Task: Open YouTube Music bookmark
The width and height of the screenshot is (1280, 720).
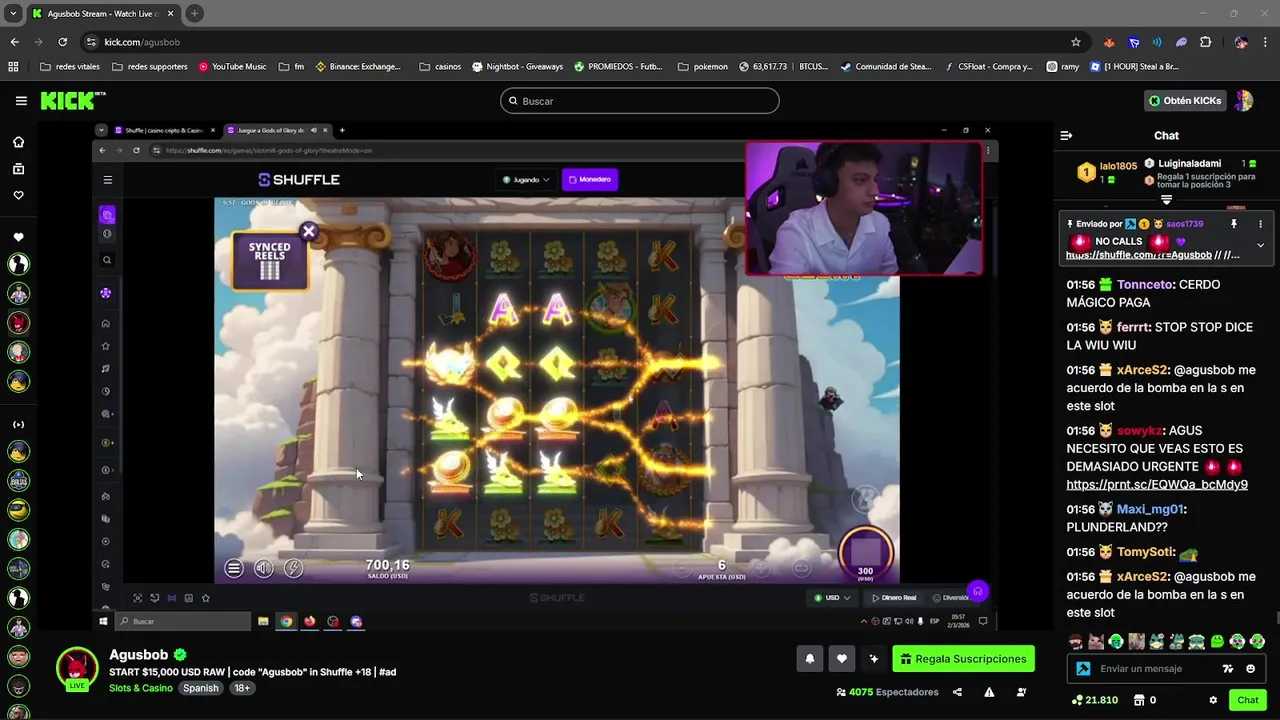Action: click(x=232, y=67)
